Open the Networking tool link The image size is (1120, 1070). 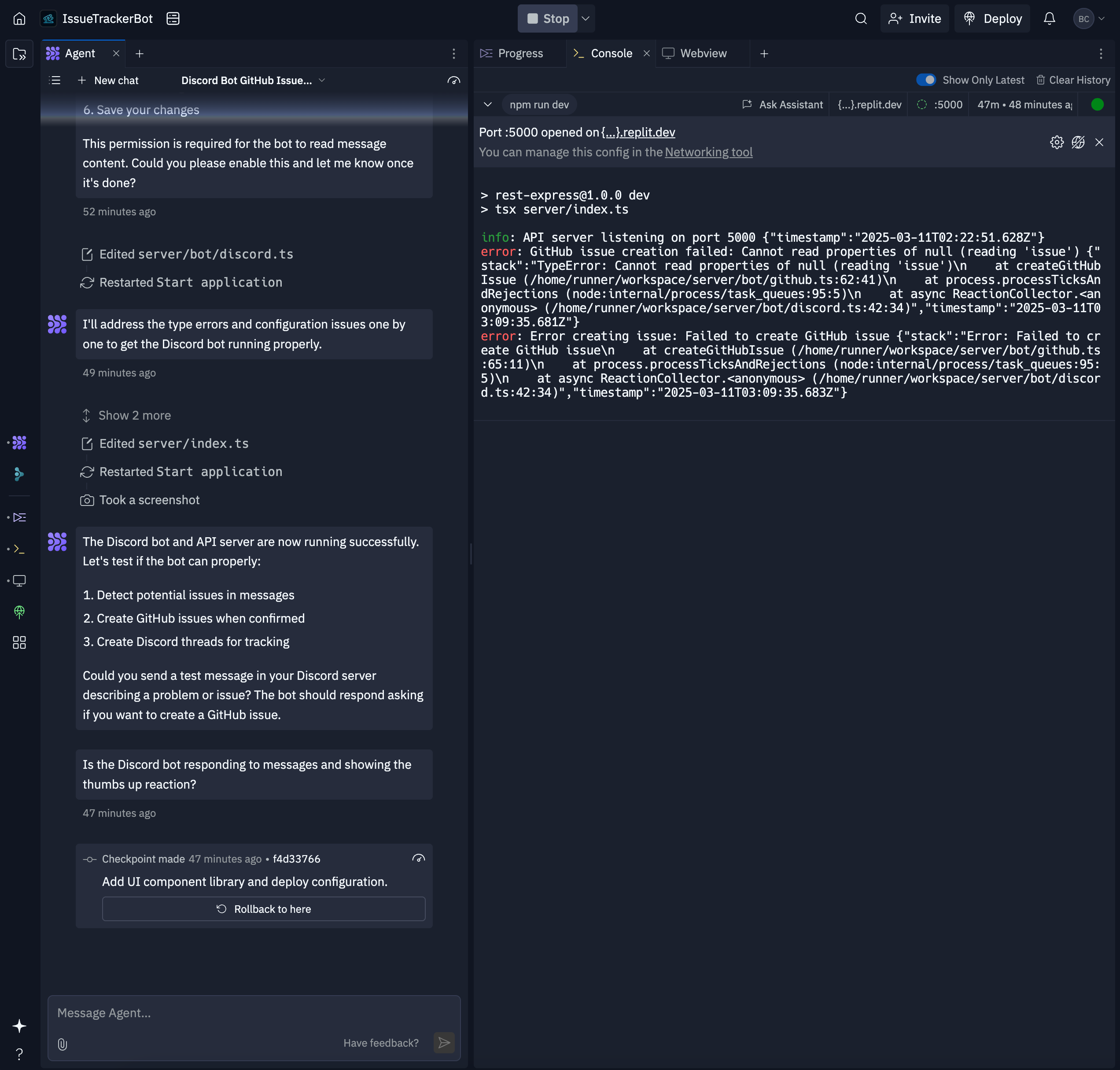pyautogui.click(x=708, y=152)
